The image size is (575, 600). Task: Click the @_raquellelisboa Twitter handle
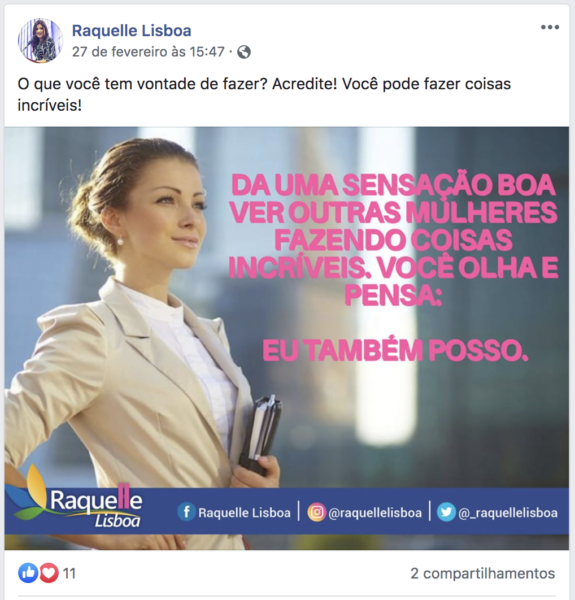[x=508, y=512]
